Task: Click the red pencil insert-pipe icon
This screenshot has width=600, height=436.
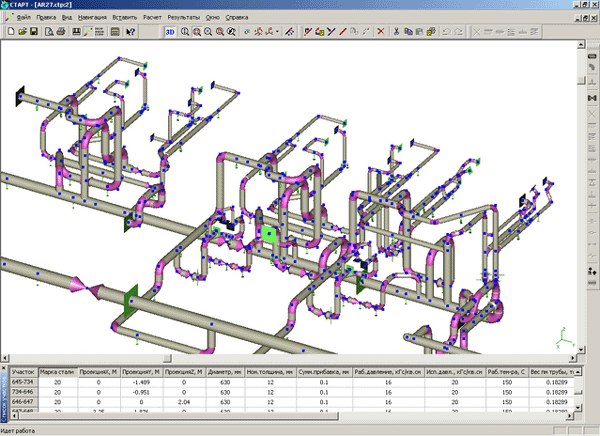Action: click(x=343, y=32)
